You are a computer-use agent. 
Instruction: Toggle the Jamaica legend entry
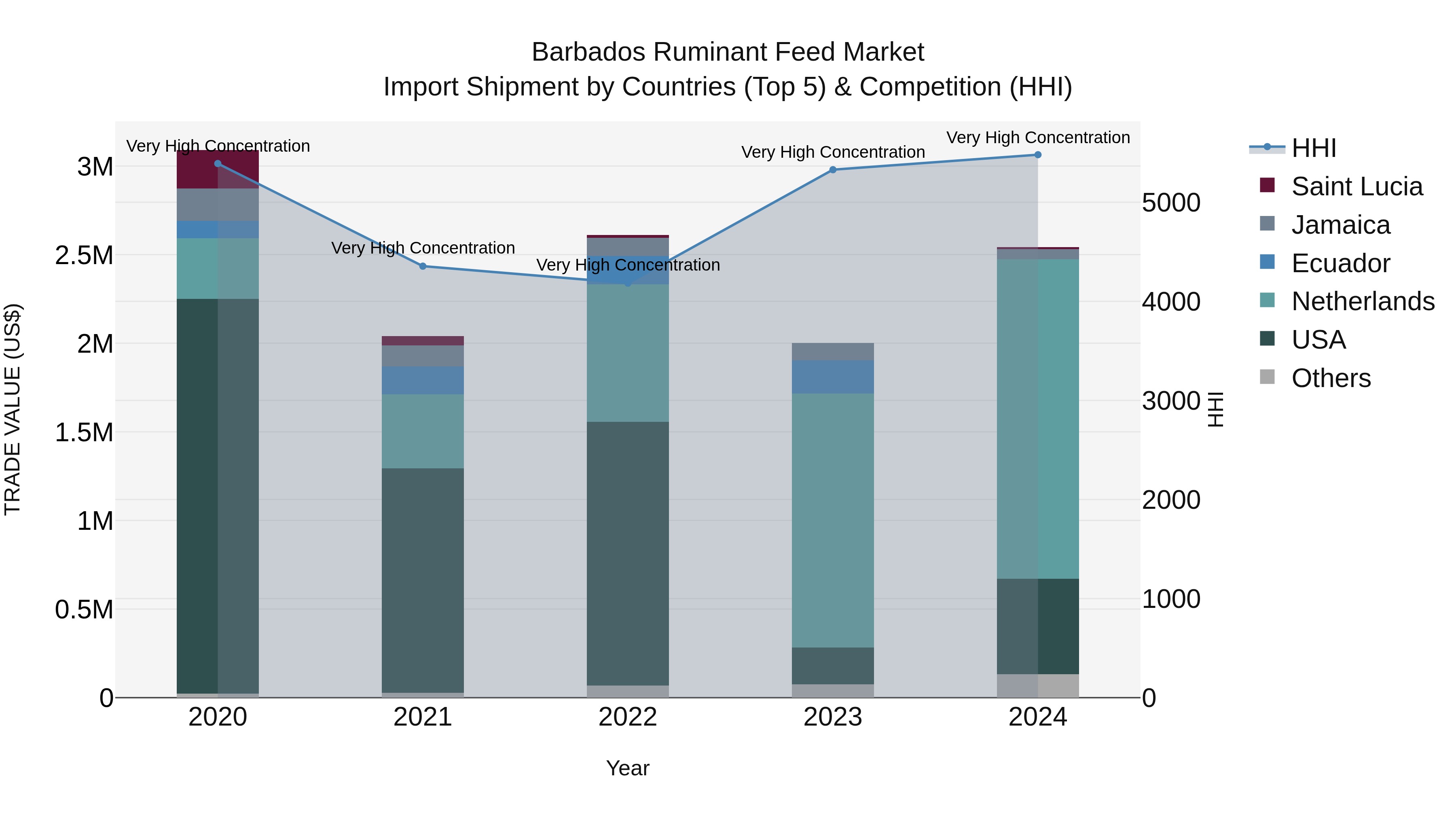1325,225
